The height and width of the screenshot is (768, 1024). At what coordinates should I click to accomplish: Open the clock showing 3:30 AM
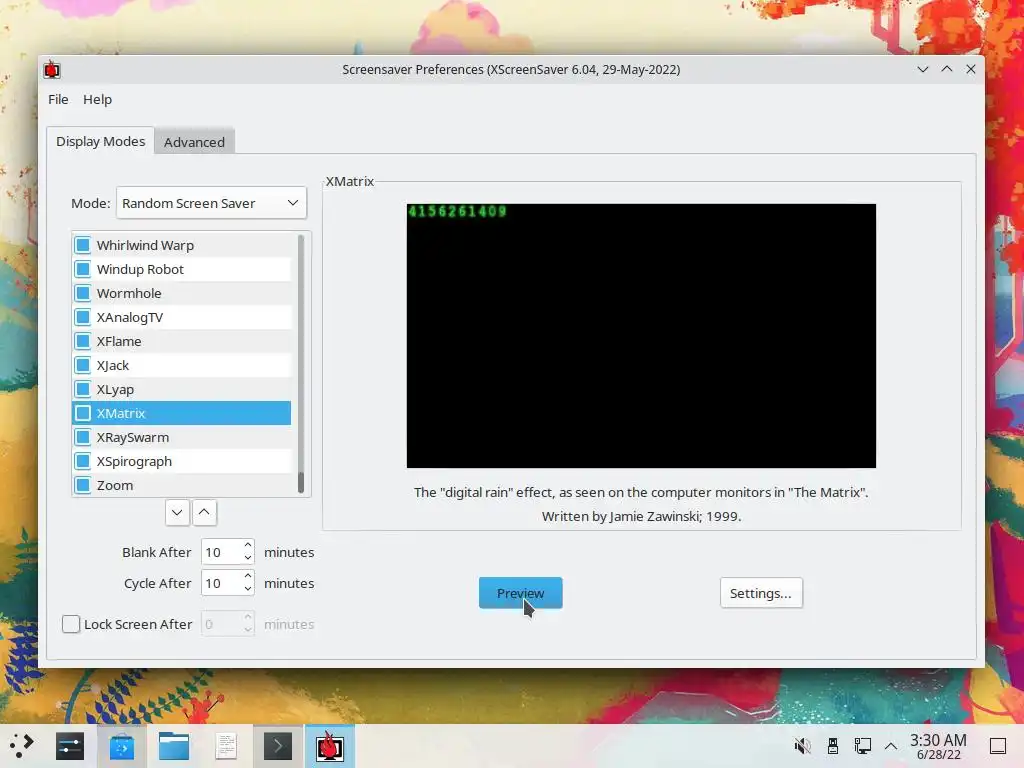938,746
